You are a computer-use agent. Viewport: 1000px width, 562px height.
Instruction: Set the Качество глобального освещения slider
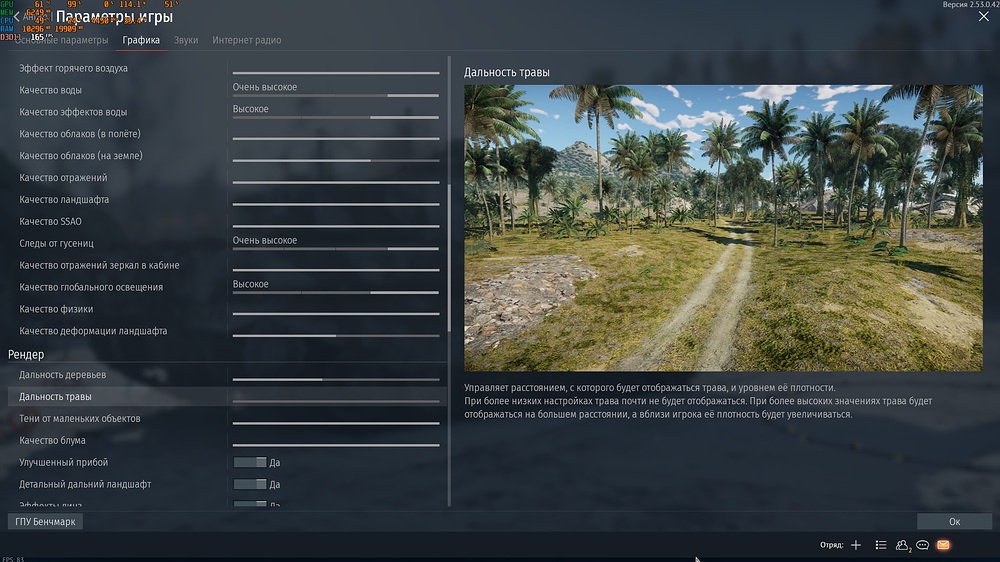336,292
